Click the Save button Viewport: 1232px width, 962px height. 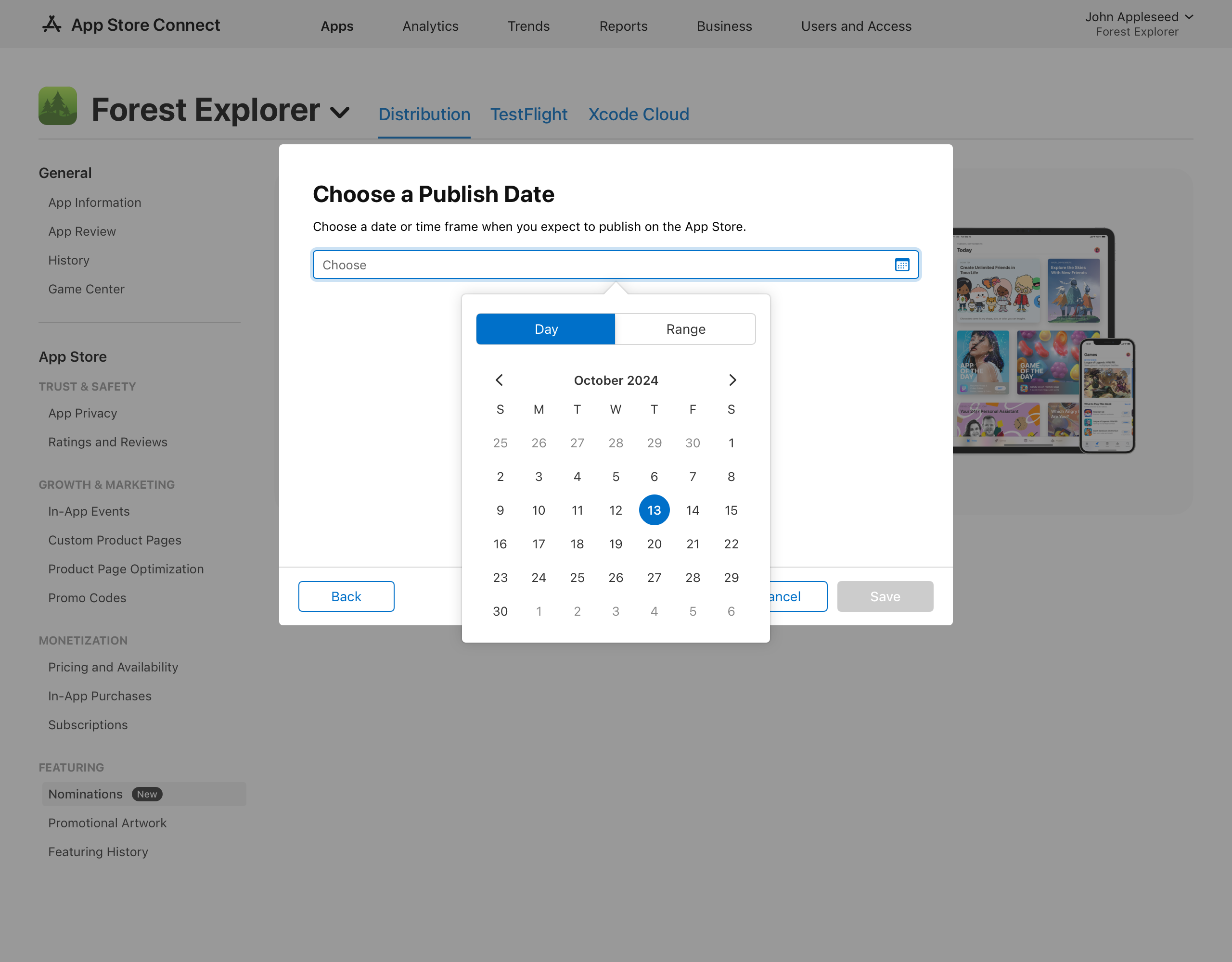pyautogui.click(x=885, y=596)
